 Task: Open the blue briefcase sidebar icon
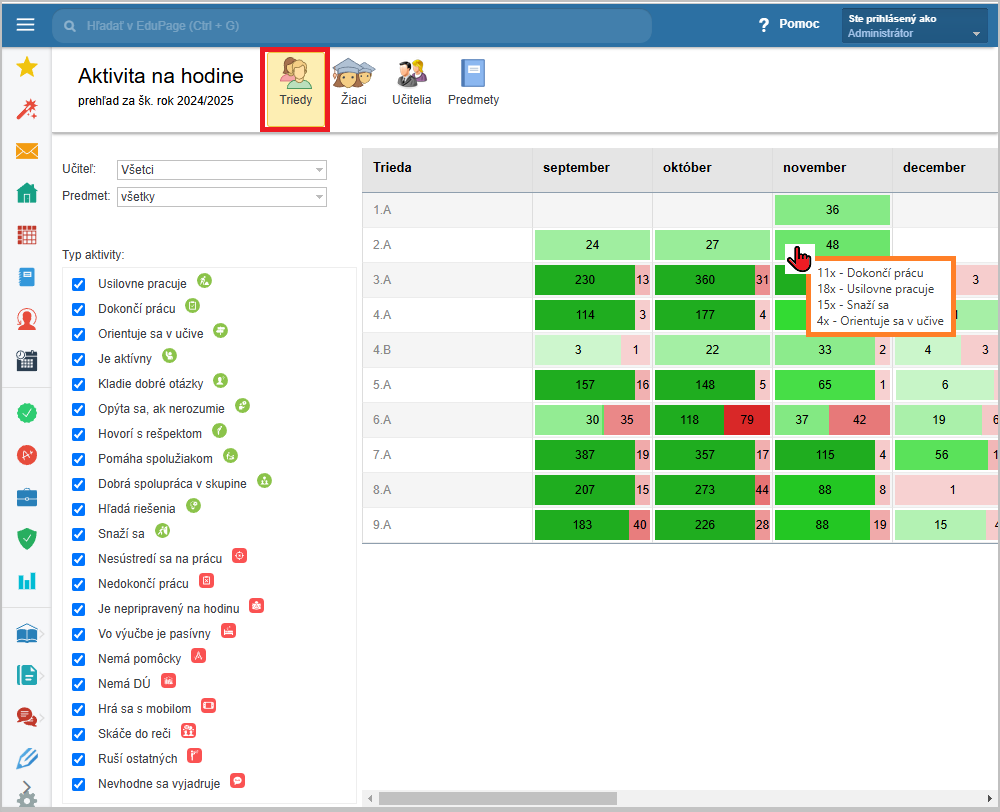27,497
